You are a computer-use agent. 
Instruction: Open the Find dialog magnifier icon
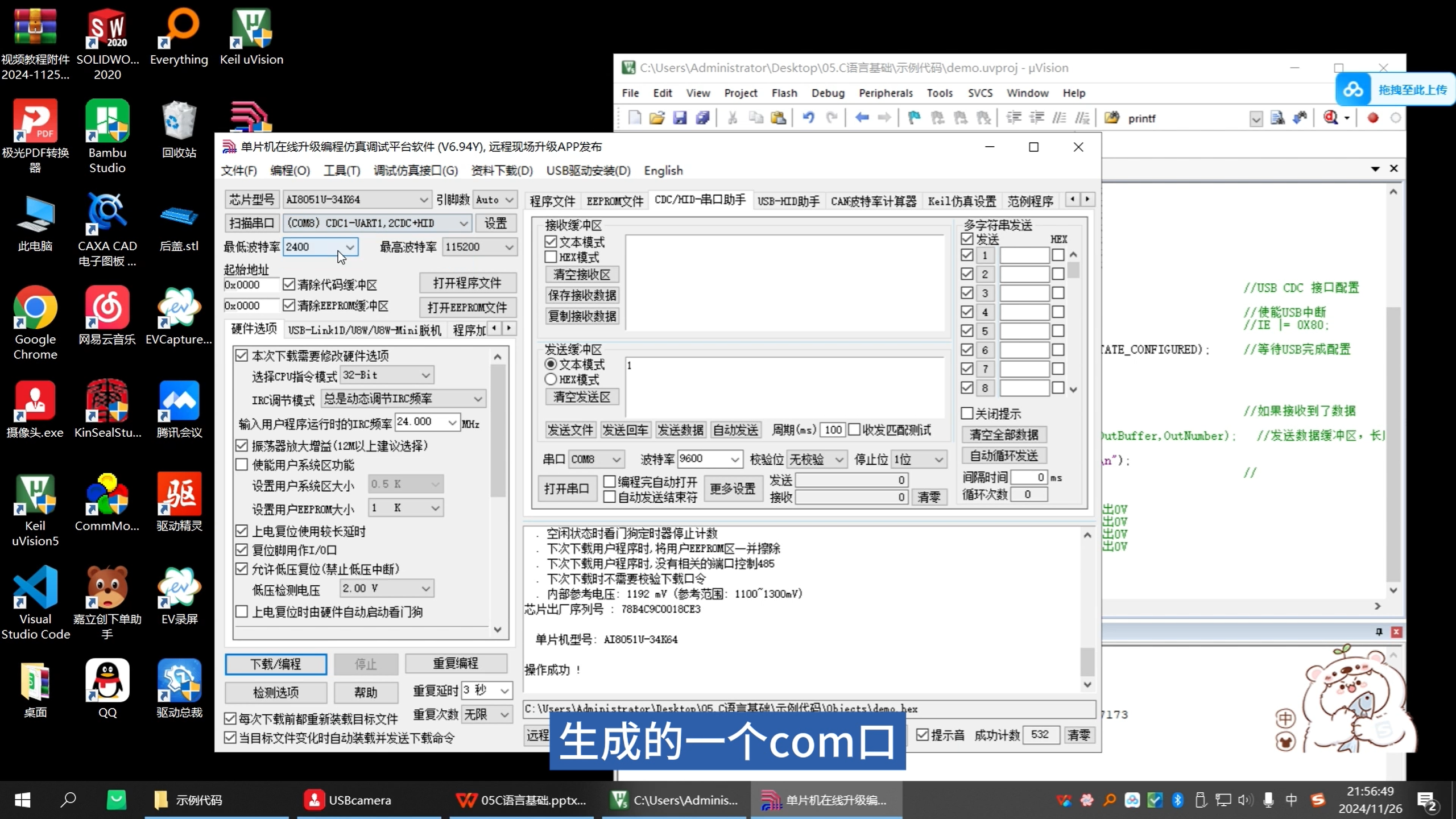[x=1331, y=118]
